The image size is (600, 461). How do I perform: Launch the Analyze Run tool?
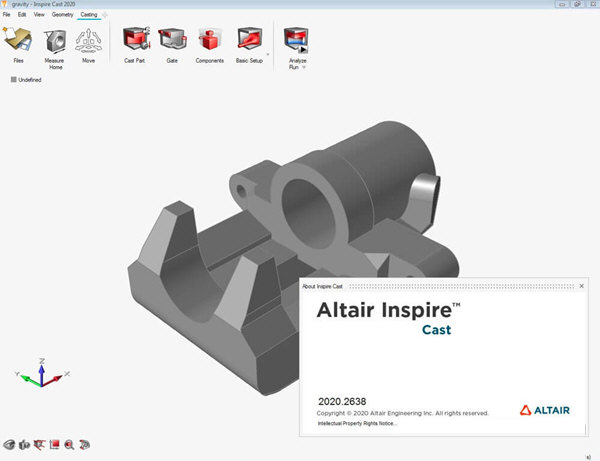click(295, 41)
